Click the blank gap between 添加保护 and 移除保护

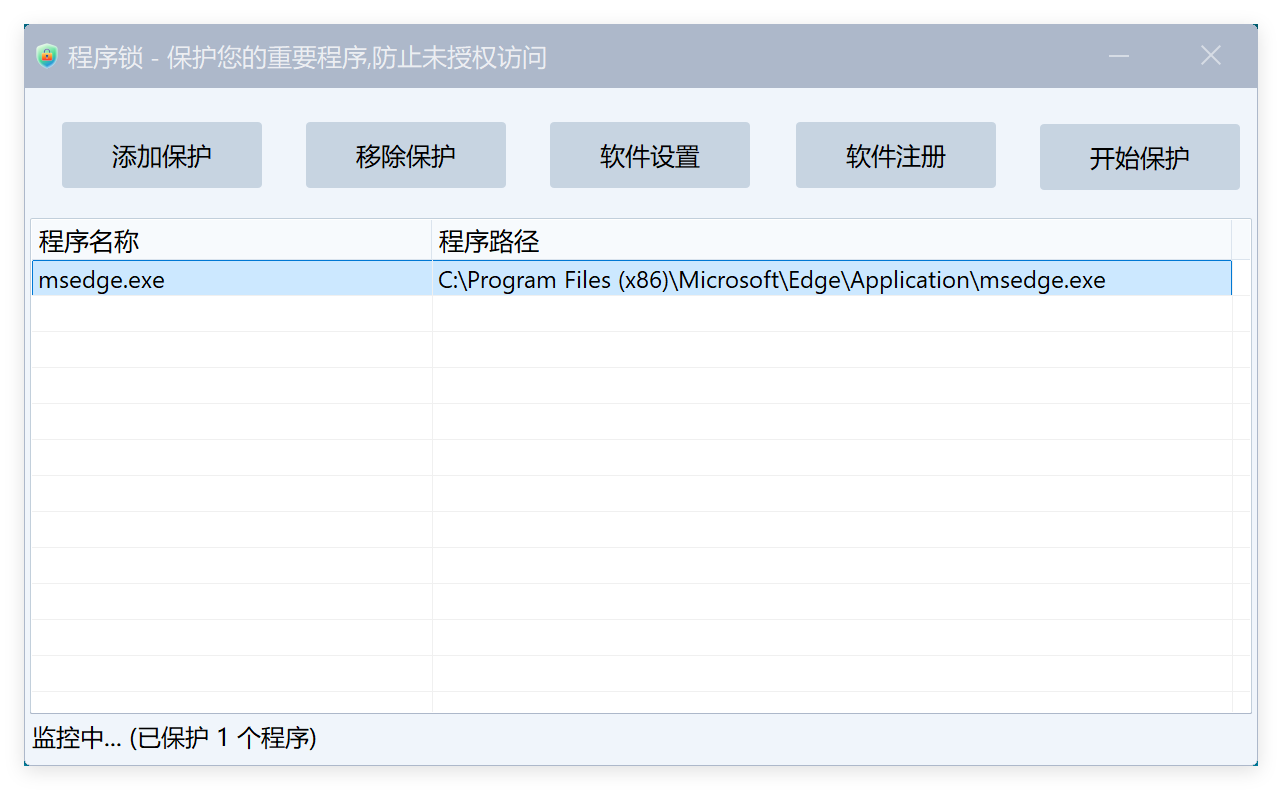click(x=284, y=156)
